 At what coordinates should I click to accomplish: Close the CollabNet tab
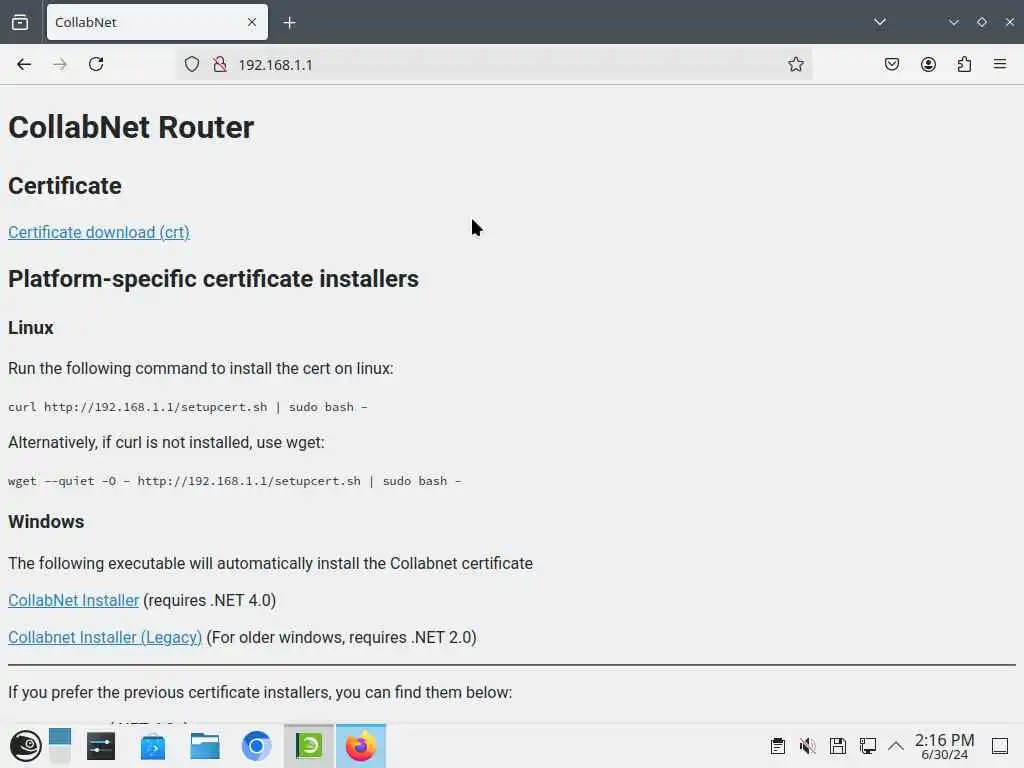[x=252, y=22]
